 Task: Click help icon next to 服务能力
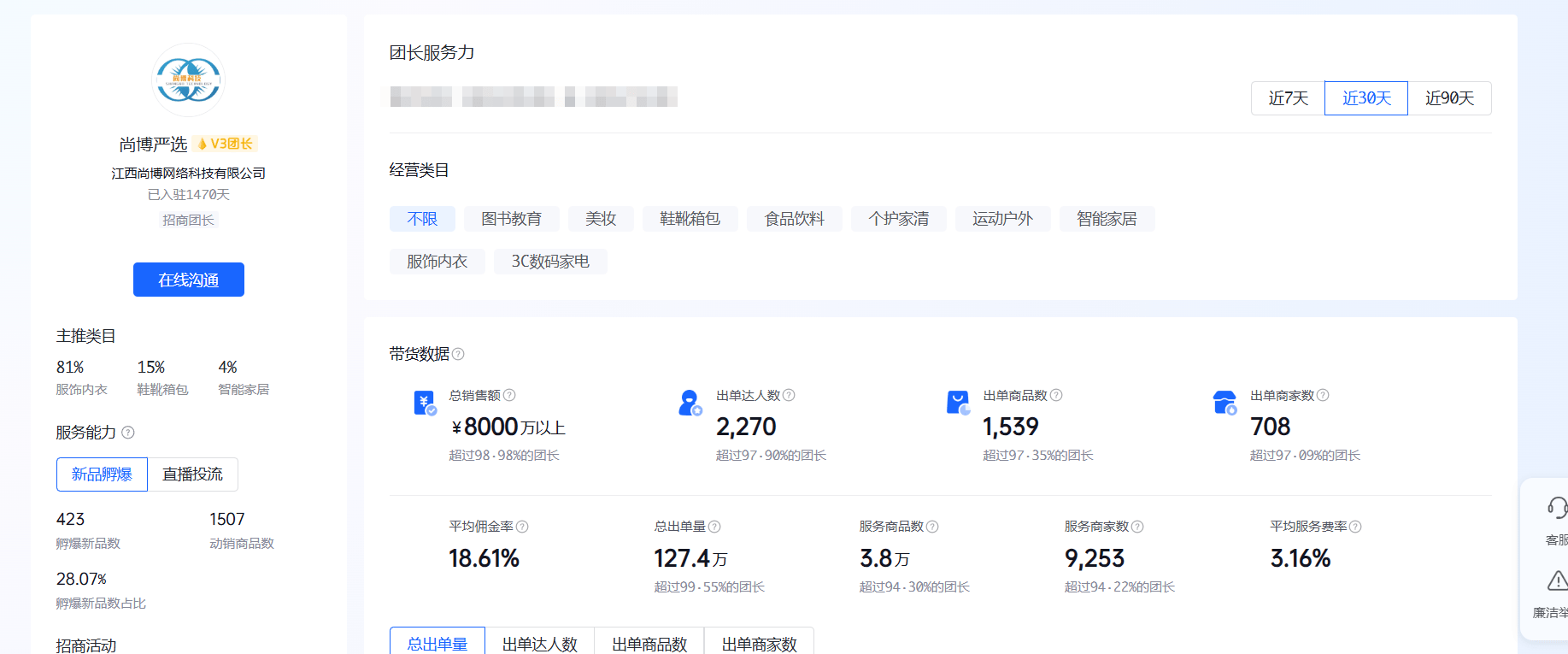[128, 433]
